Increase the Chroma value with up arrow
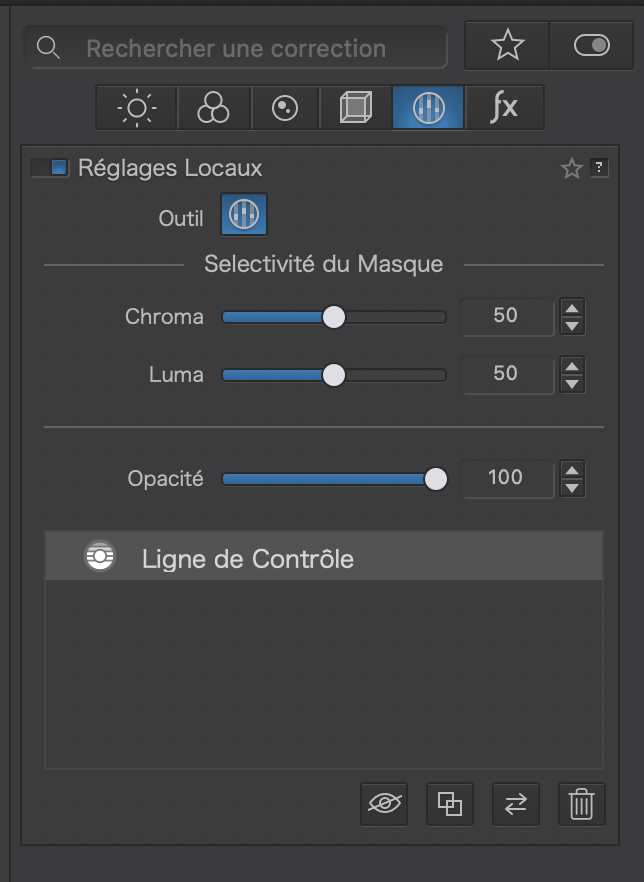Image resolution: width=644 pixels, height=882 pixels. pos(572,308)
